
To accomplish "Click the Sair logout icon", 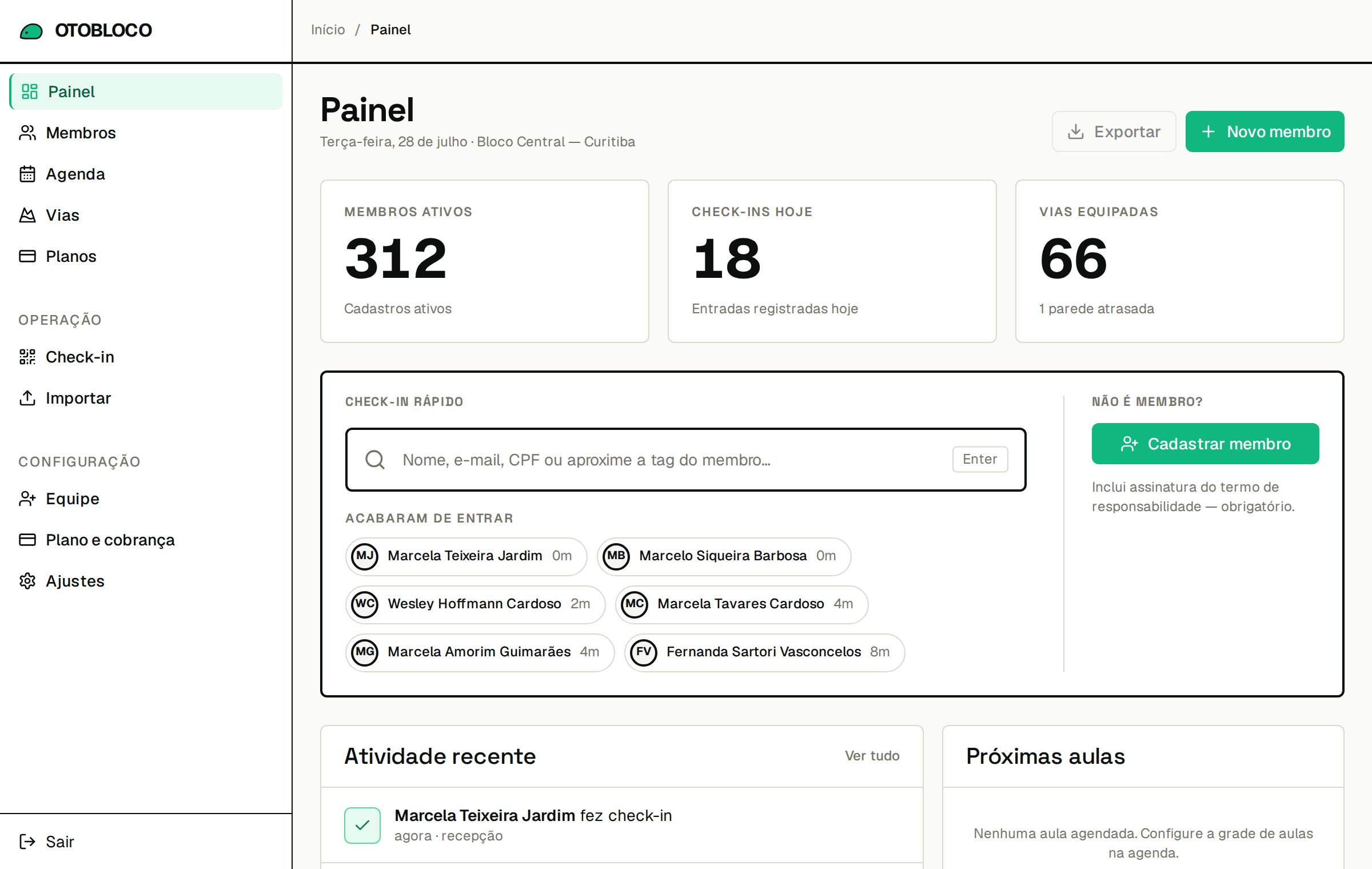I will [x=27, y=842].
